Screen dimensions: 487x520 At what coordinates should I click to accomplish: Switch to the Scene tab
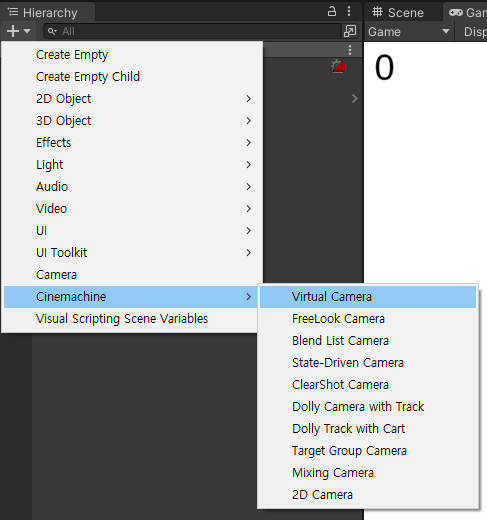[x=398, y=13]
